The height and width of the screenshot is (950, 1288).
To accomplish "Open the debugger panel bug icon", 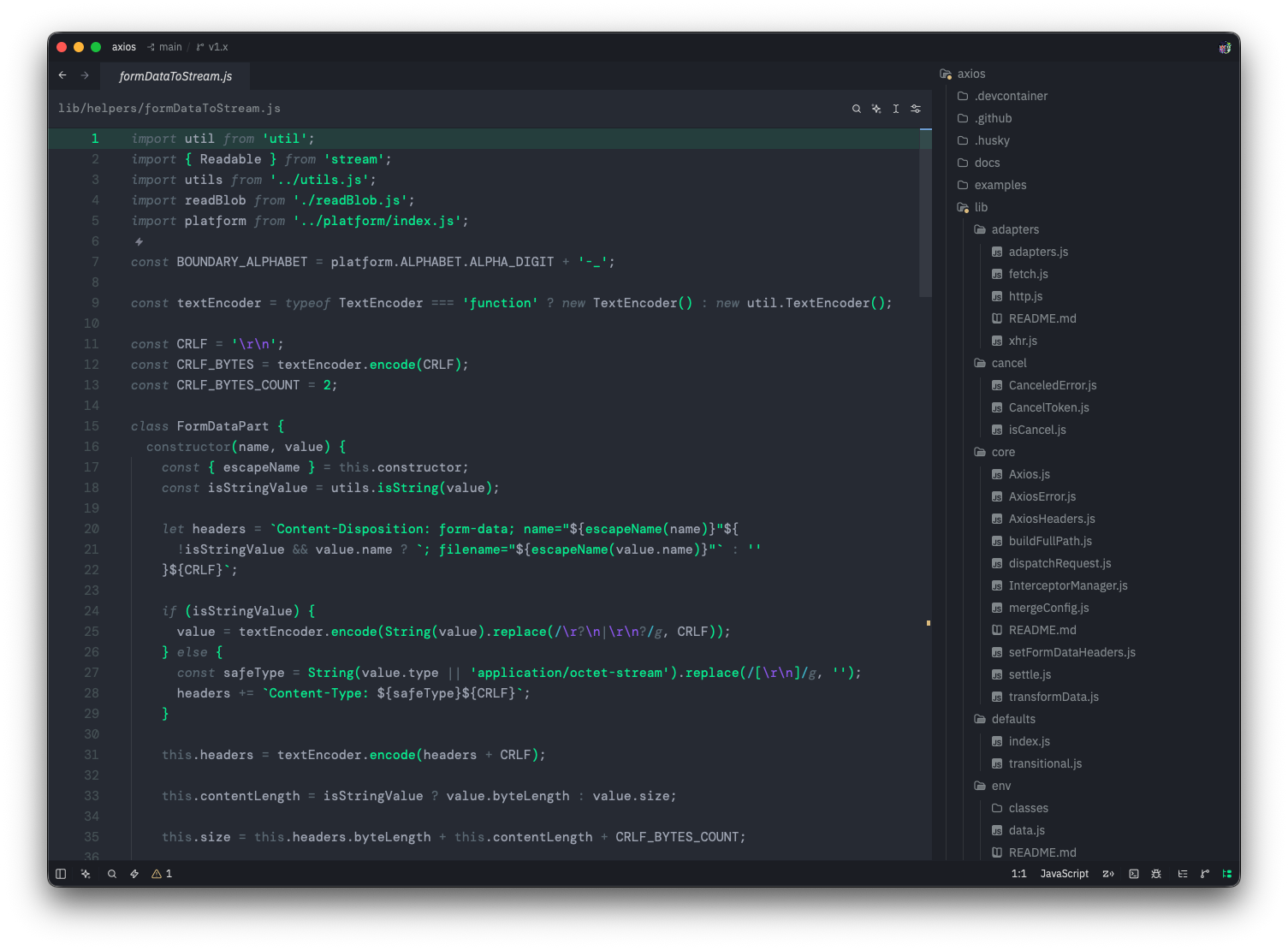I will coord(1156,874).
